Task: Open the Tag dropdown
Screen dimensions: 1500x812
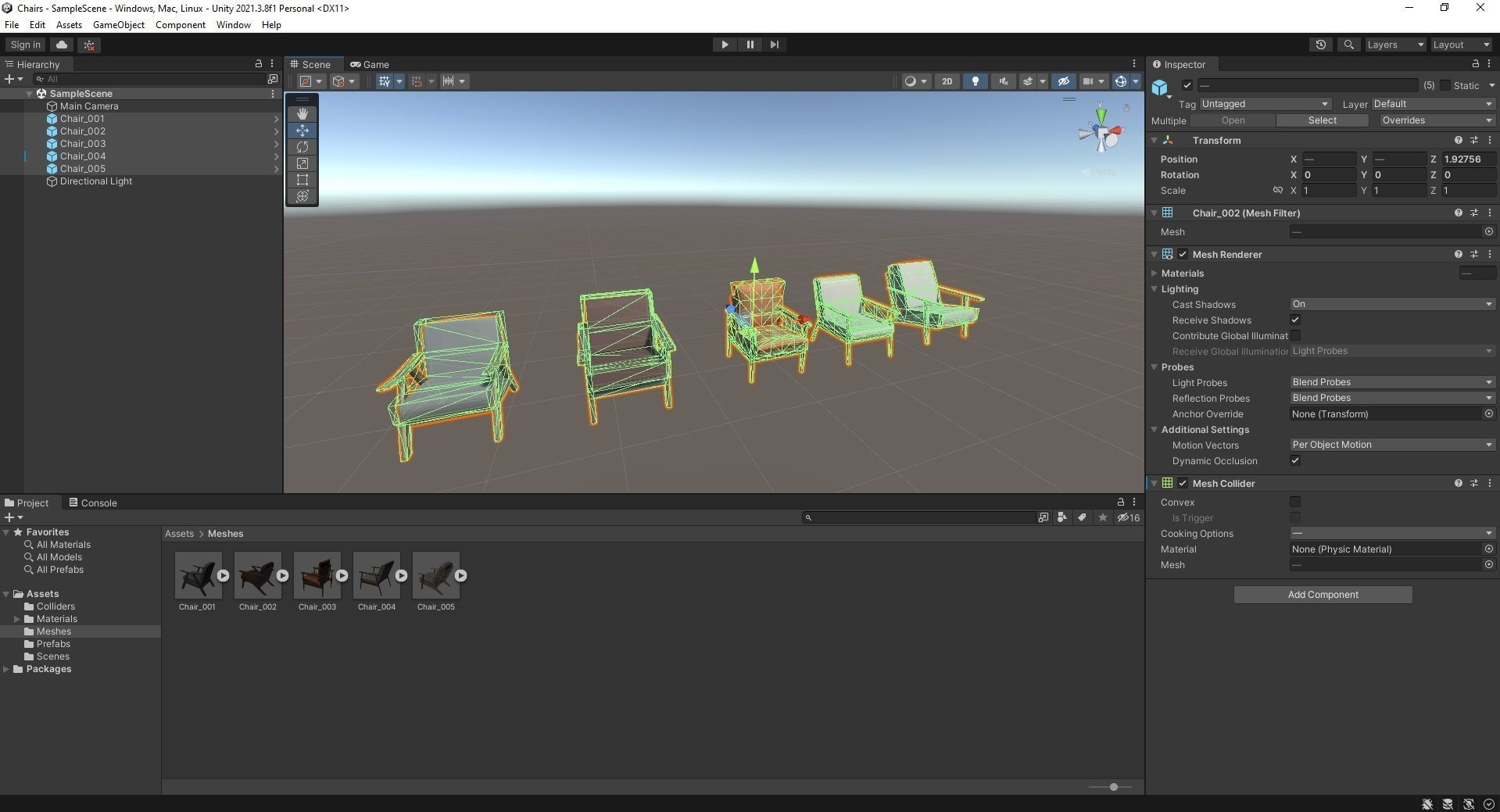Action: point(1265,104)
